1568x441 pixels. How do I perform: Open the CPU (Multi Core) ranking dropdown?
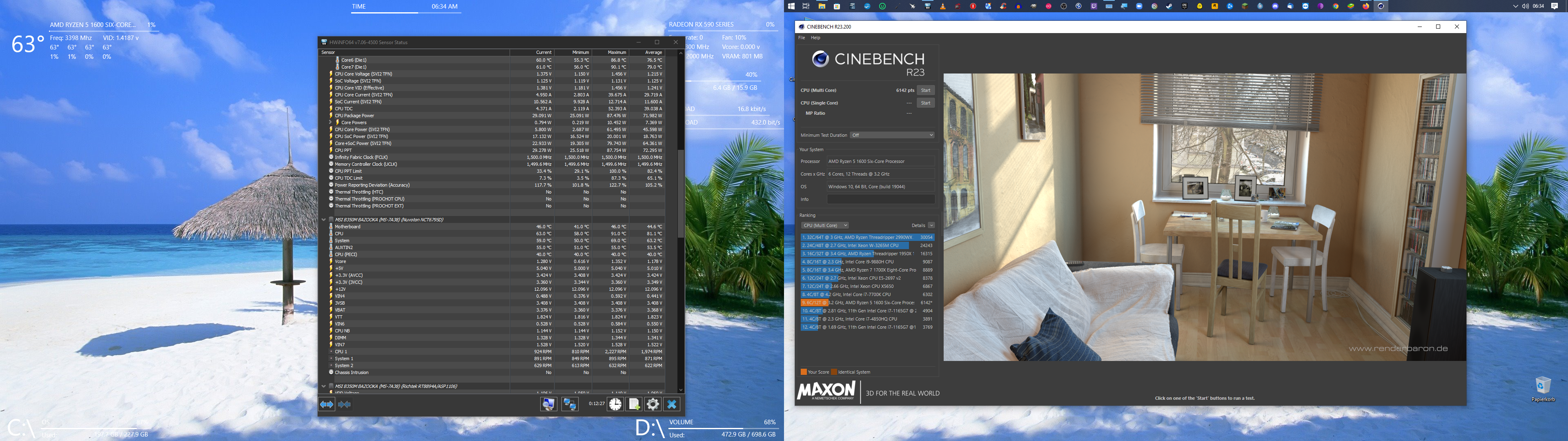pyautogui.click(x=825, y=225)
